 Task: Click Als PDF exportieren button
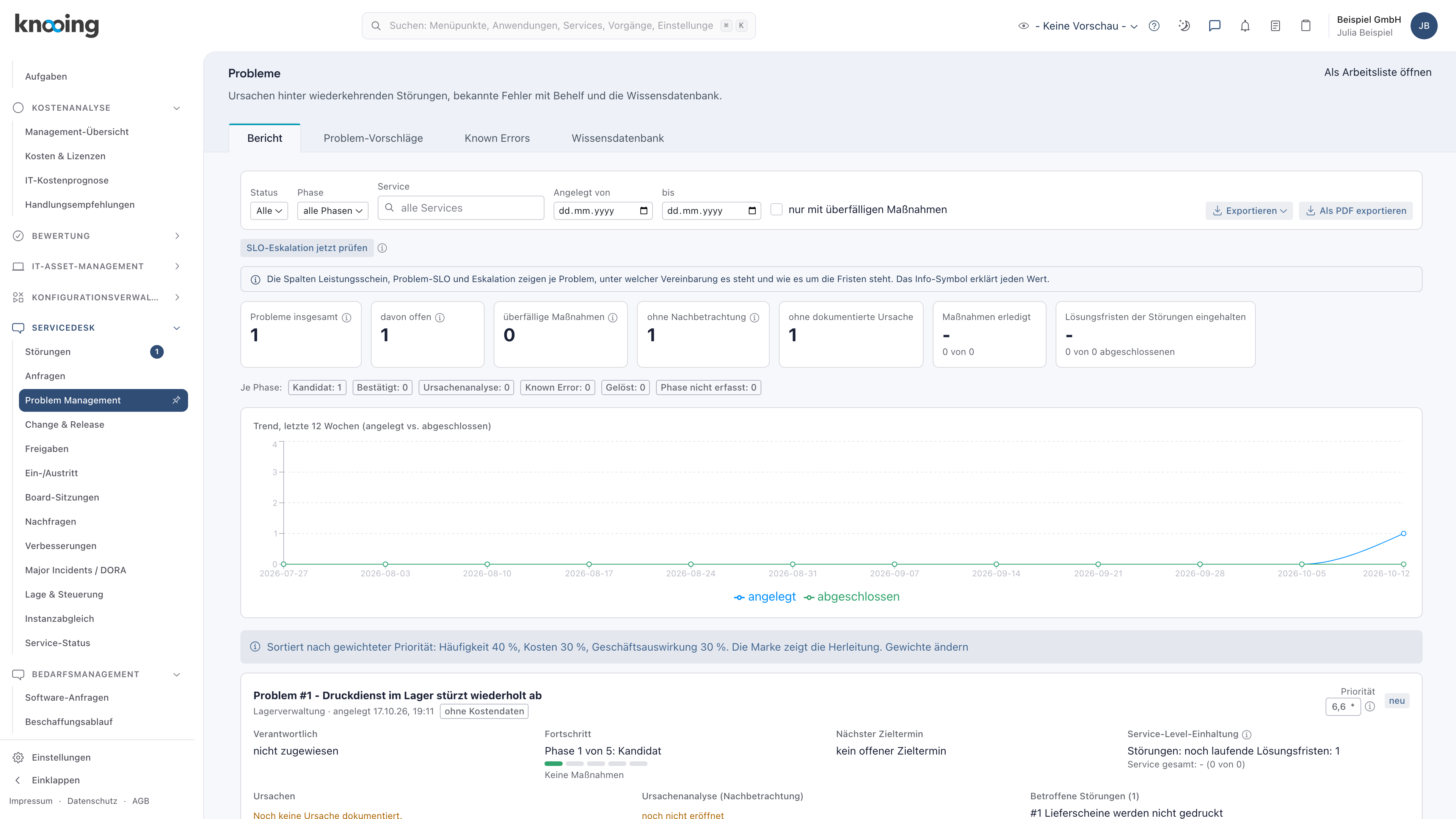tap(1356, 211)
